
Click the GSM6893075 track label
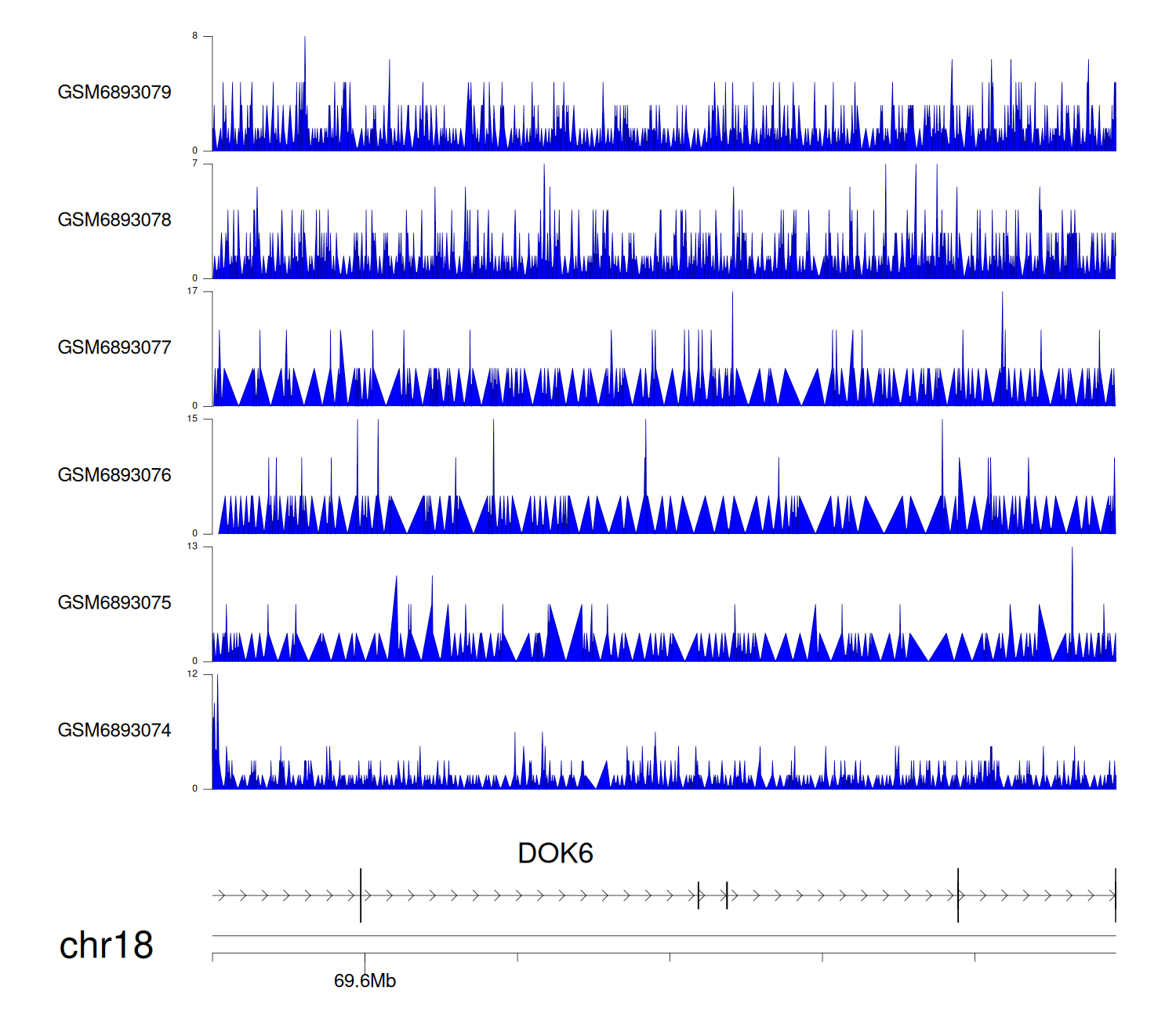[114, 603]
